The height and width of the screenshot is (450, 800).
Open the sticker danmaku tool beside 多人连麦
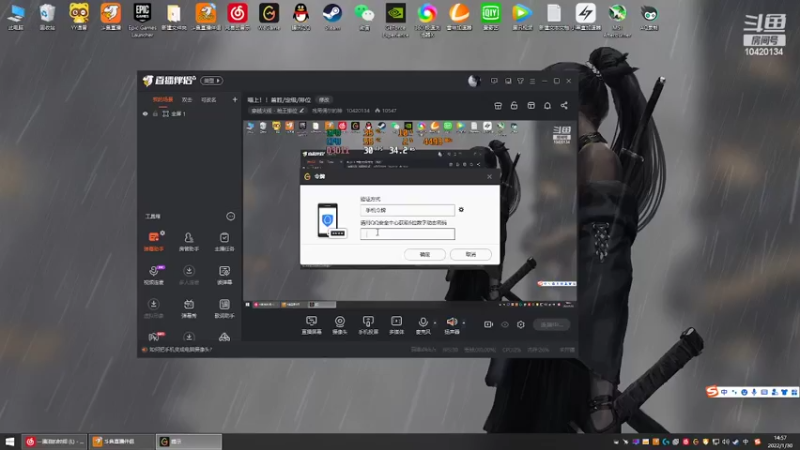pos(224,274)
